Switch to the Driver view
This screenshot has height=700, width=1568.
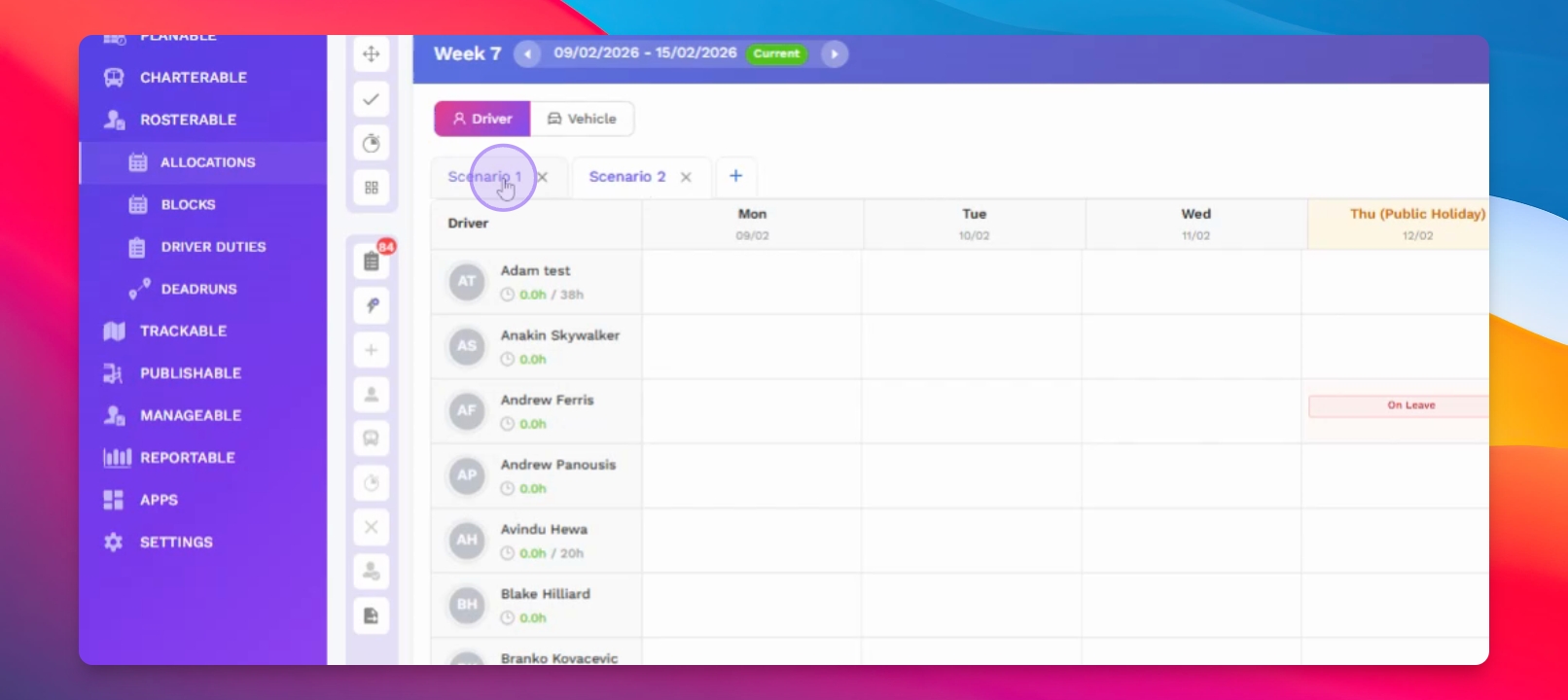coord(482,119)
